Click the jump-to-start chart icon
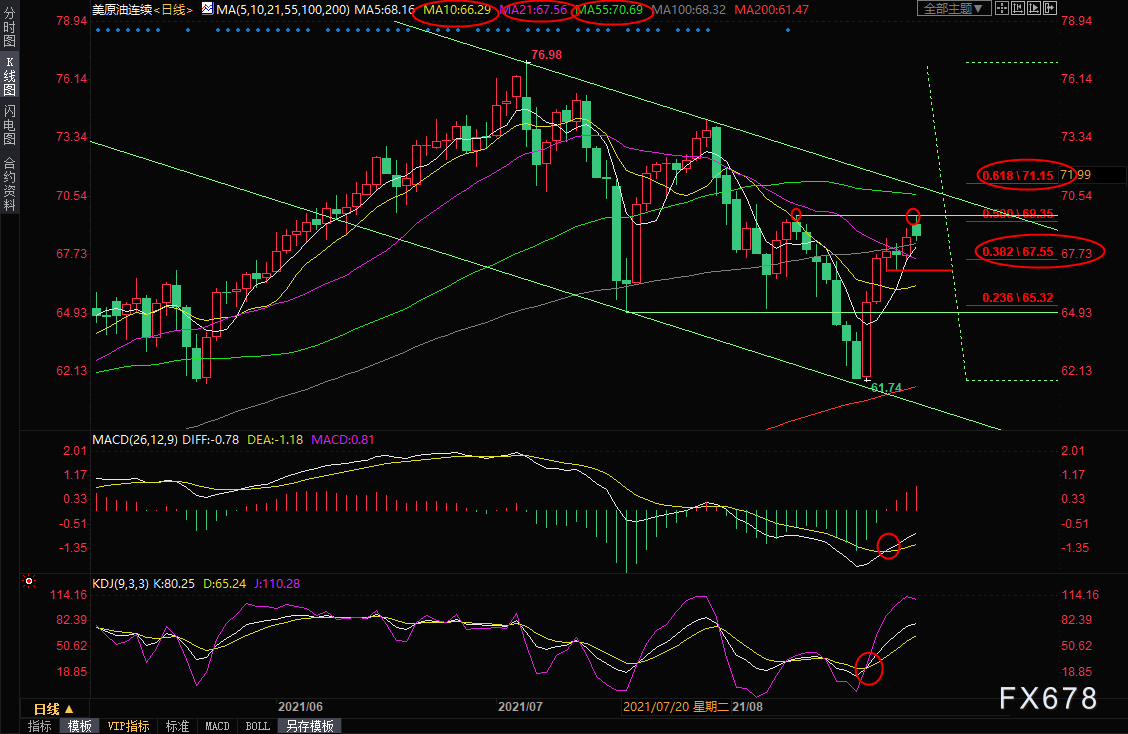Screen dimensions: 1128x734 (1018, 9)
